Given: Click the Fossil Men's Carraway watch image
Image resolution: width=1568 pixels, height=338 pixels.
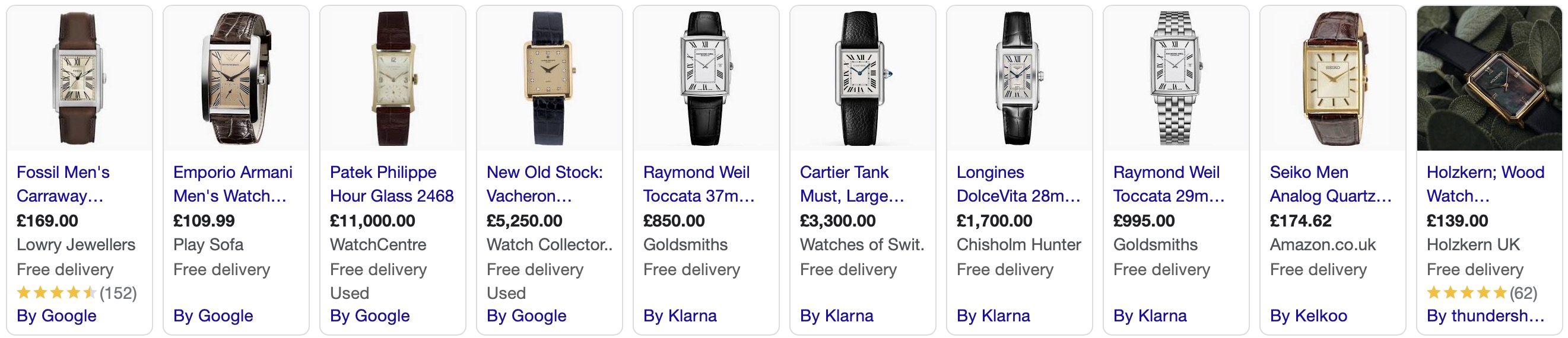Looking at the screenshot, I should point(79,78).
